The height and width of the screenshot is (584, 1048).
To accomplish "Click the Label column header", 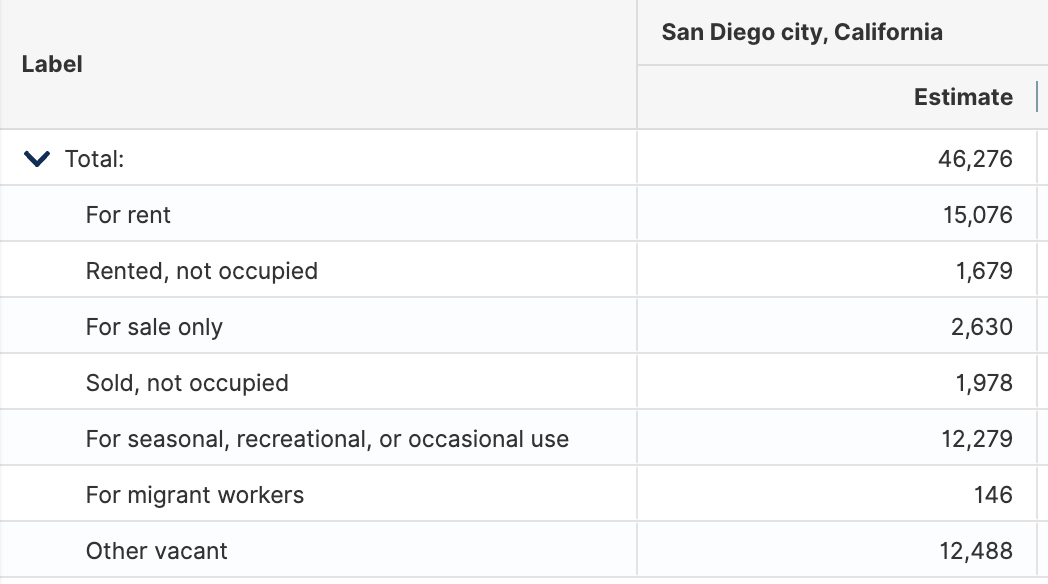I will (x=52, y=64).
